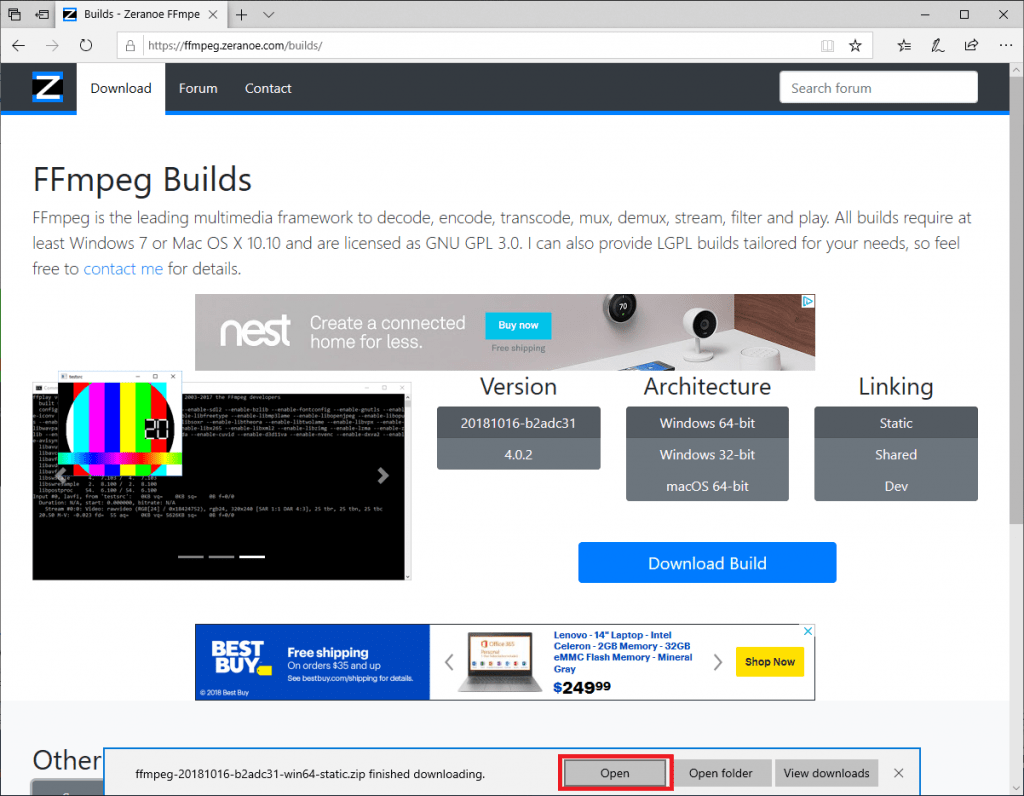Click the nest logo in banner ad
This screenshot has height=796, width=1024.
pos(255,331)
